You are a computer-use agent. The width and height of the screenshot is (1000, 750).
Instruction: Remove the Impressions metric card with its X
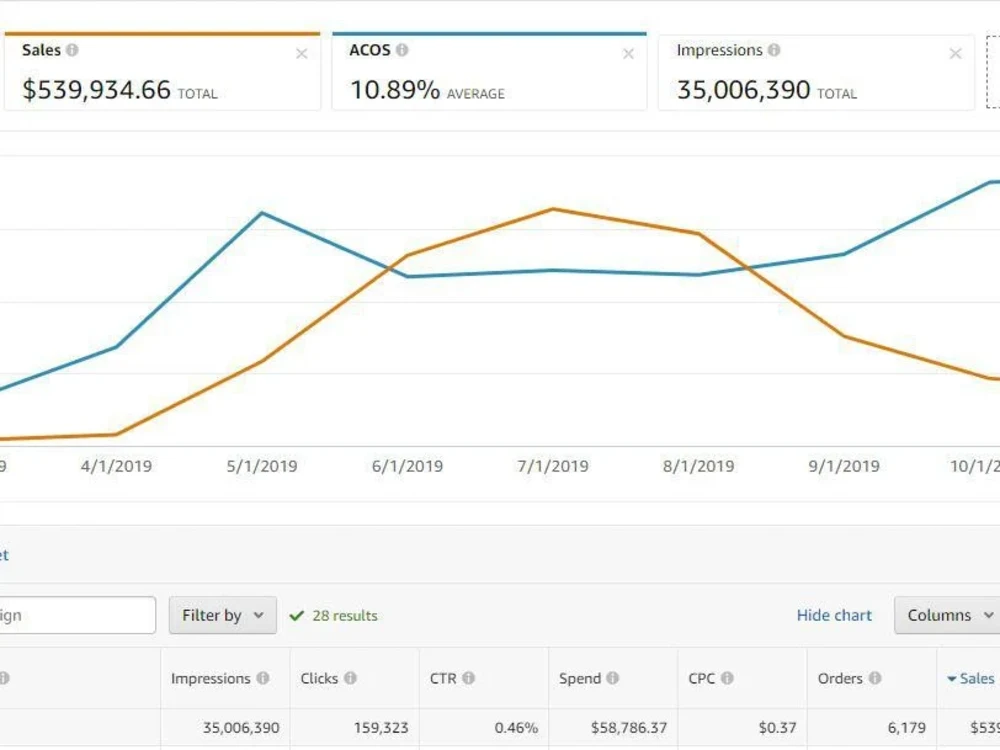tap(955, 54)
